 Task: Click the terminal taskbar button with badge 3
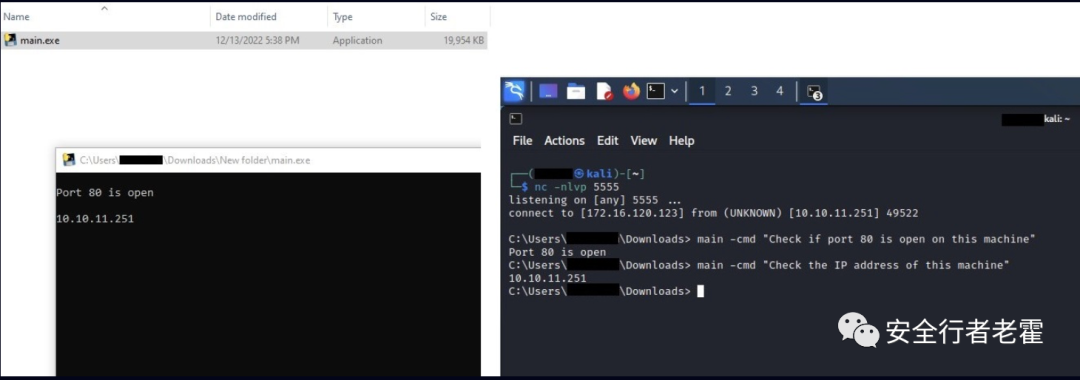coord(814,92)
